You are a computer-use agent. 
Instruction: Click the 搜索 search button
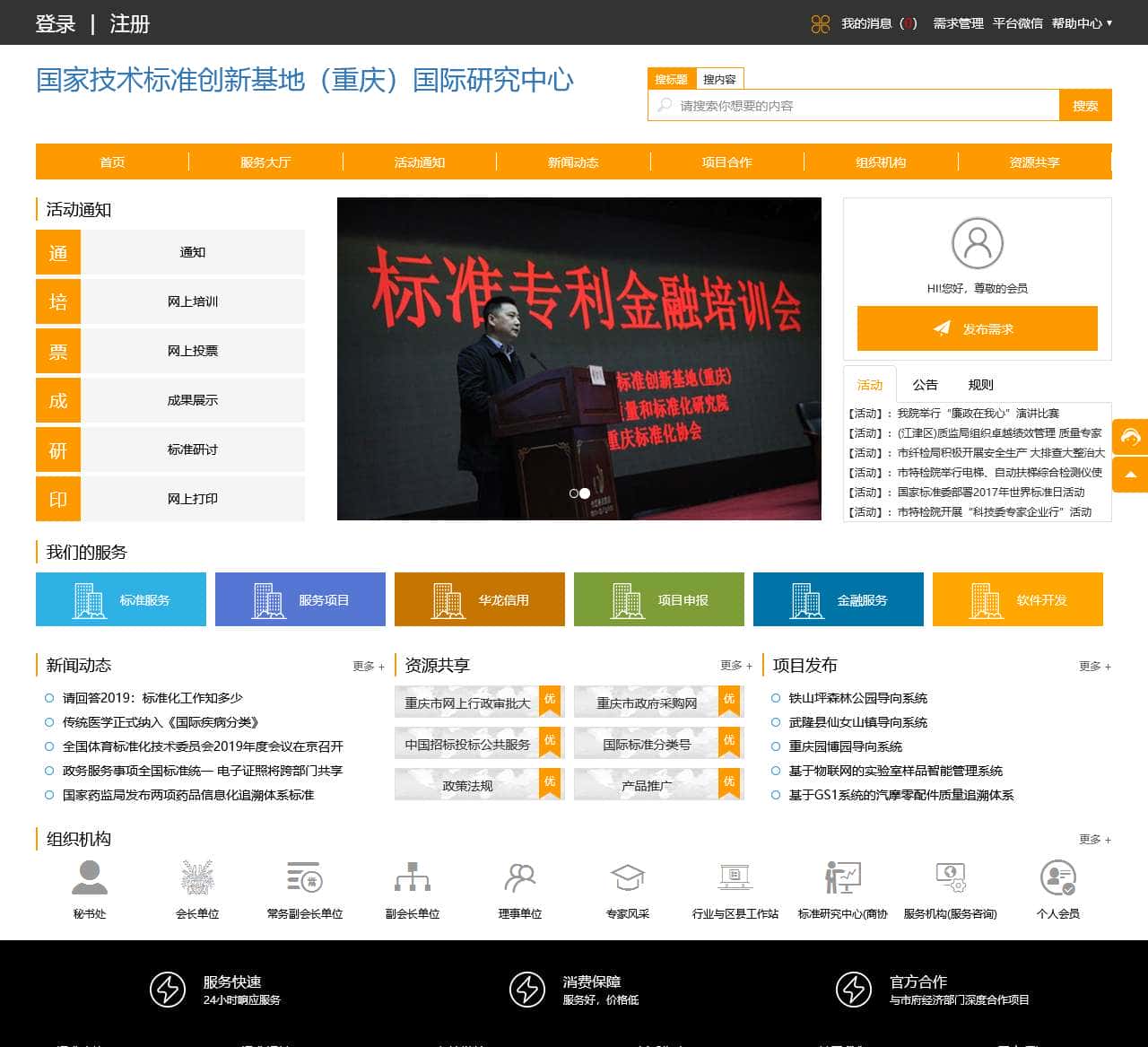point(1084,105)
